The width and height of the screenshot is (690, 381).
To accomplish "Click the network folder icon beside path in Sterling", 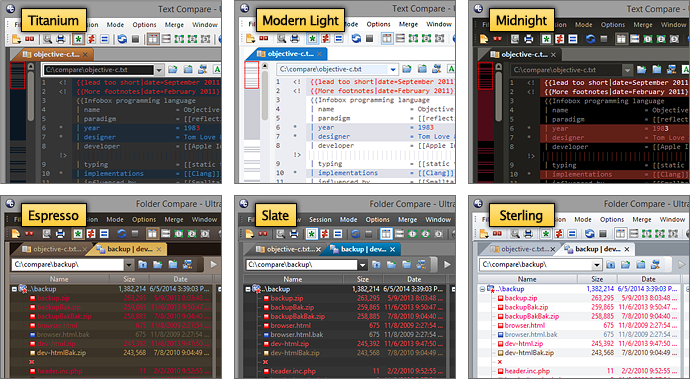I will point(656,264).
